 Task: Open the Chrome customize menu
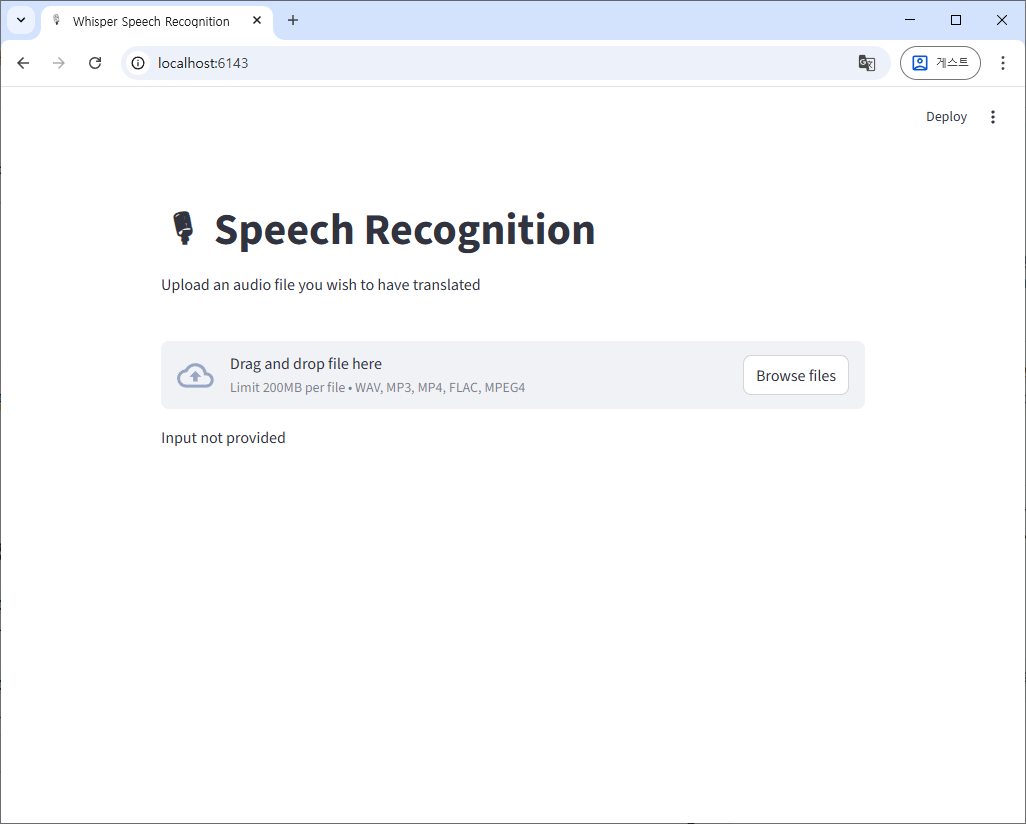click(x=1002, y=63)
